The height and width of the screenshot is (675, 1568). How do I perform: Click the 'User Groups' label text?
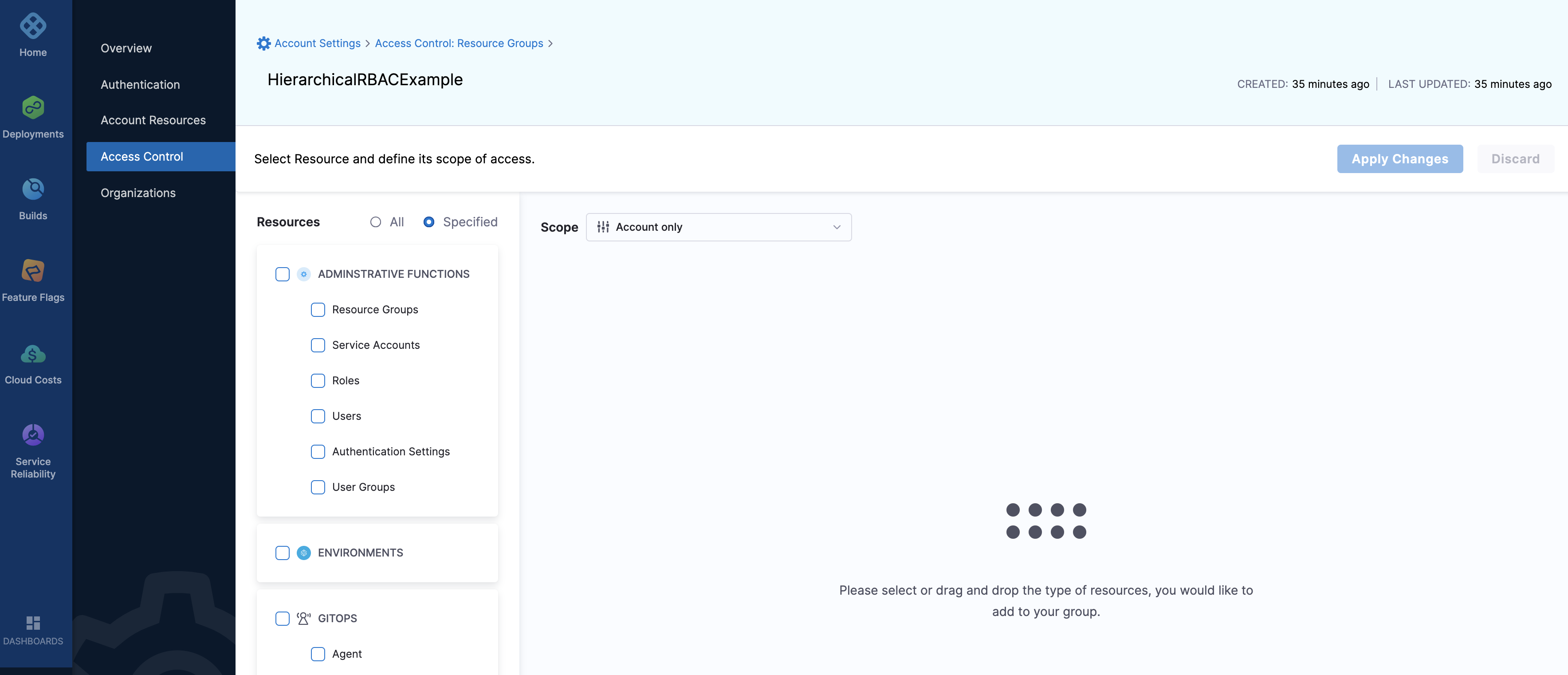[x=363, y=487]
